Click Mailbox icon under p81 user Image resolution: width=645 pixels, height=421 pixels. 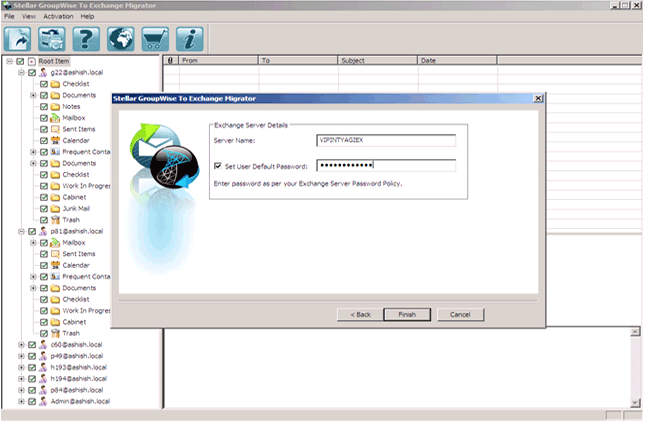pos(55,243)
